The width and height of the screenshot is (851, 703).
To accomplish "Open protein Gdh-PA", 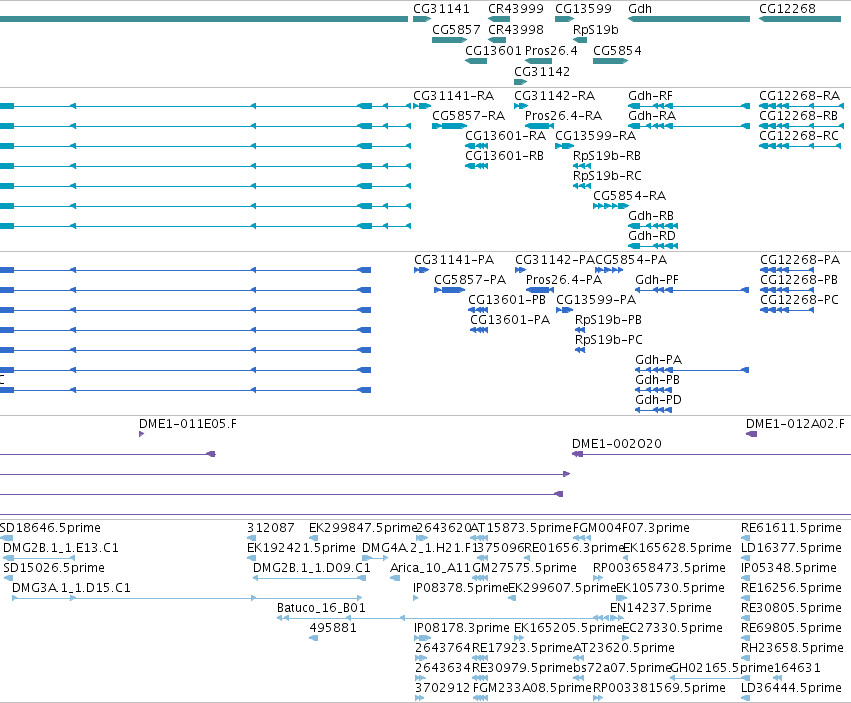I will click(x=658, y=360).
